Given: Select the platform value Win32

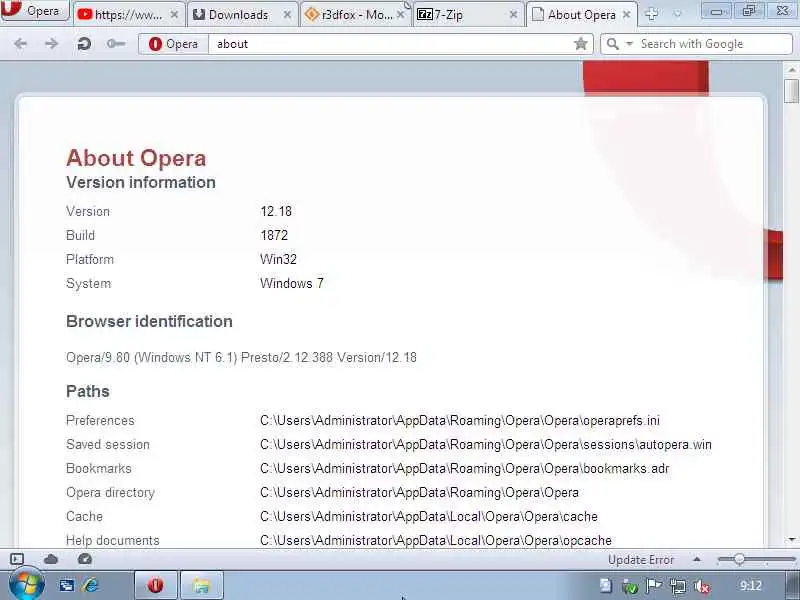Looking at the screenshot, I should pyautogui.click(x=278, y=259).
